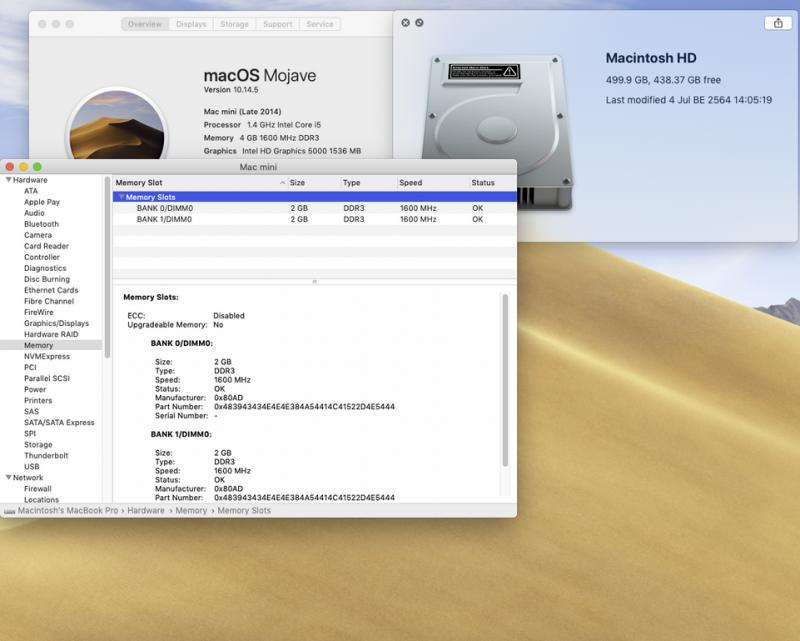Click the Version 10.14.5 text

click(x=231, y=90)
